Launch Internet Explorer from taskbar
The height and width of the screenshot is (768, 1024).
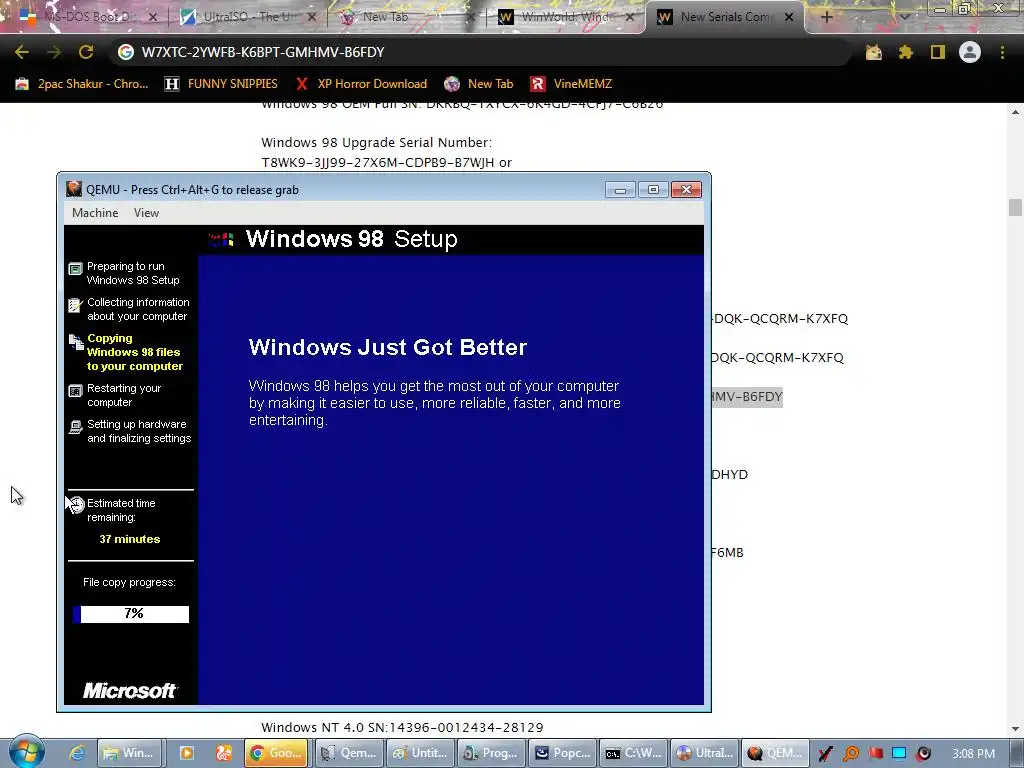click(x=77, y=753)
